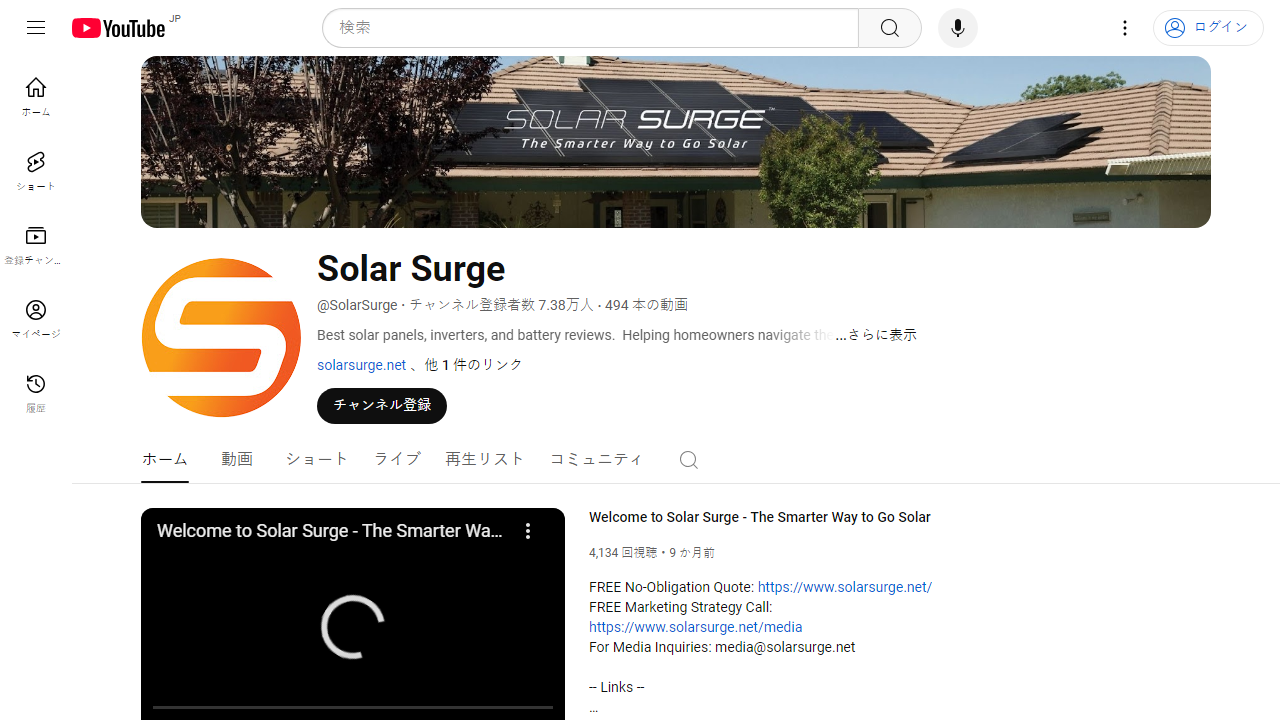Click the 494 本の動画 video count
The height and width of the screenshot is (720, 1280).
point(646,305)
